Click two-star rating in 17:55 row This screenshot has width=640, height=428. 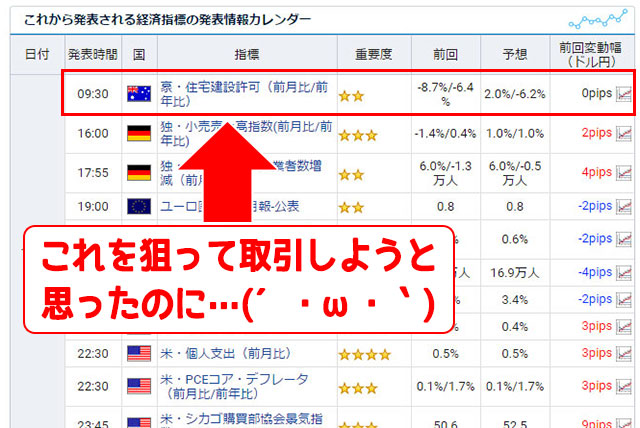tap(351, 175)
